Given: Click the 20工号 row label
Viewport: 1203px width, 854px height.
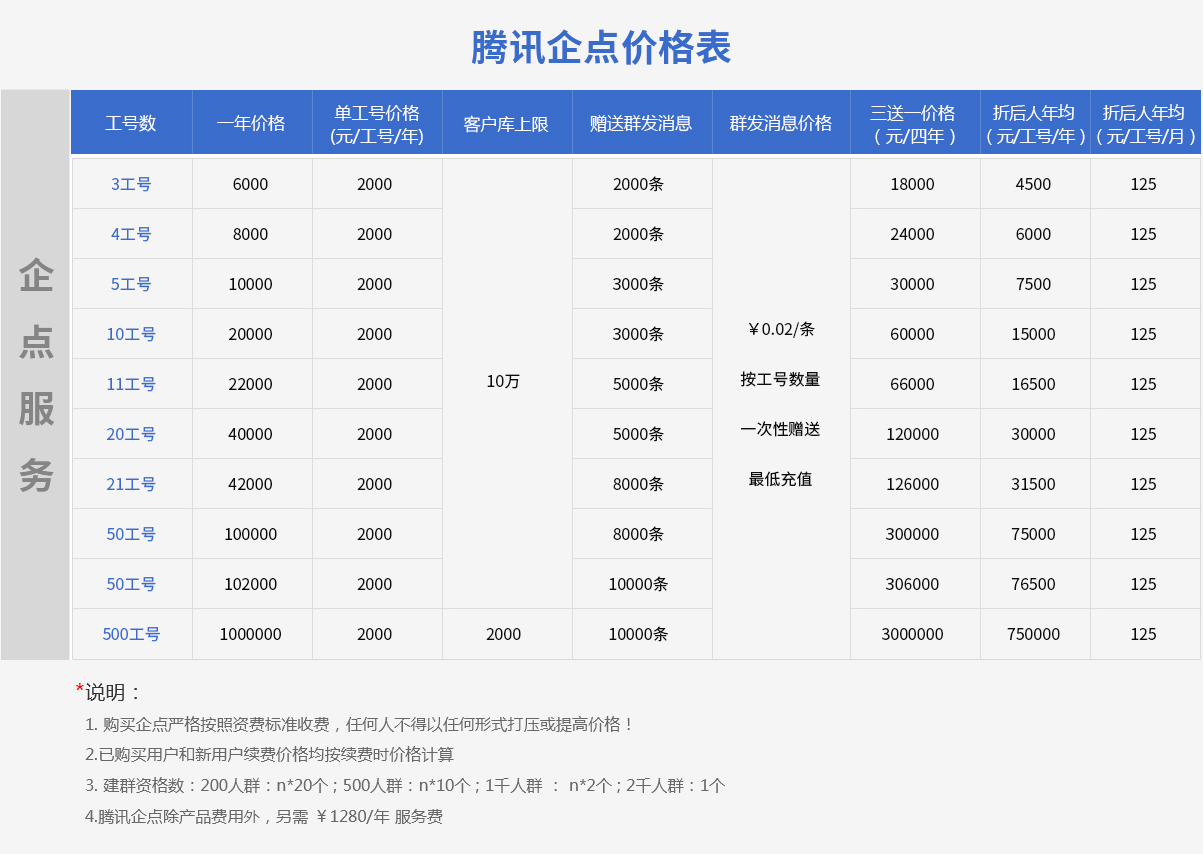Looking at the screenshot, I should click(131, 434).
